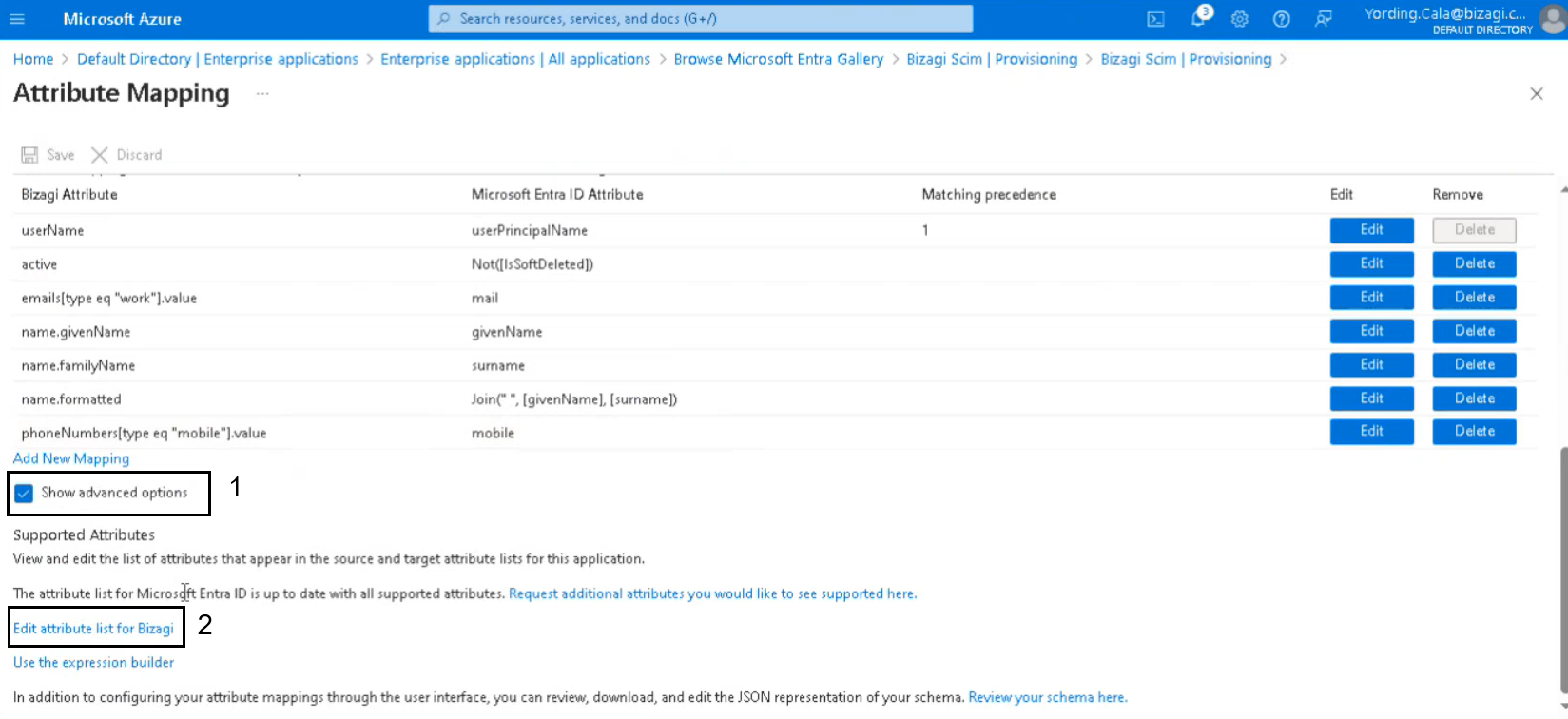Screen dimensions: 1568x719
Task: Open the feedback icon in top bar
Action: pos(1324,19)
